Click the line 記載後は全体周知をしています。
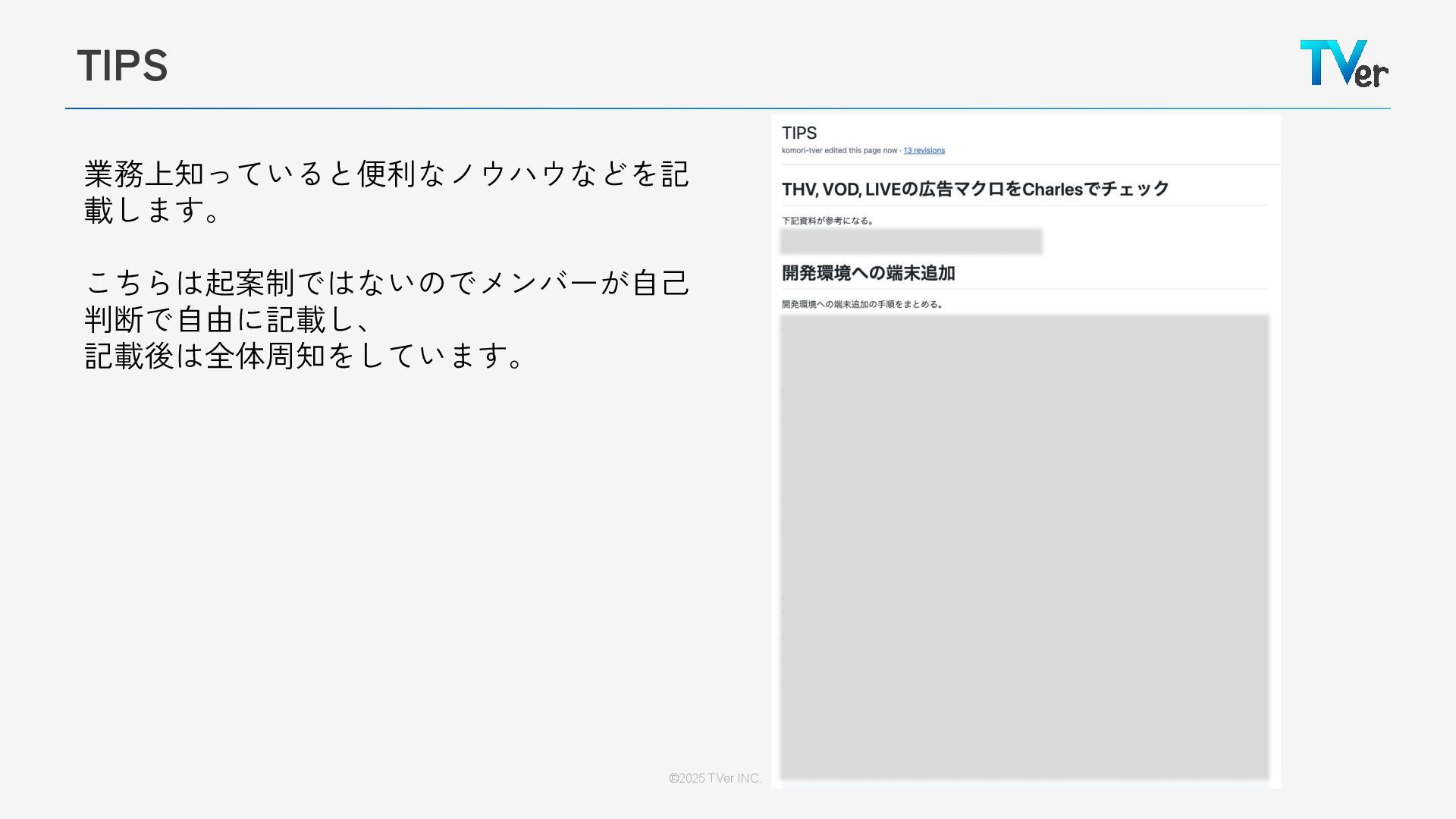This screenshot has height=819, width=1456. coord(303,356)
